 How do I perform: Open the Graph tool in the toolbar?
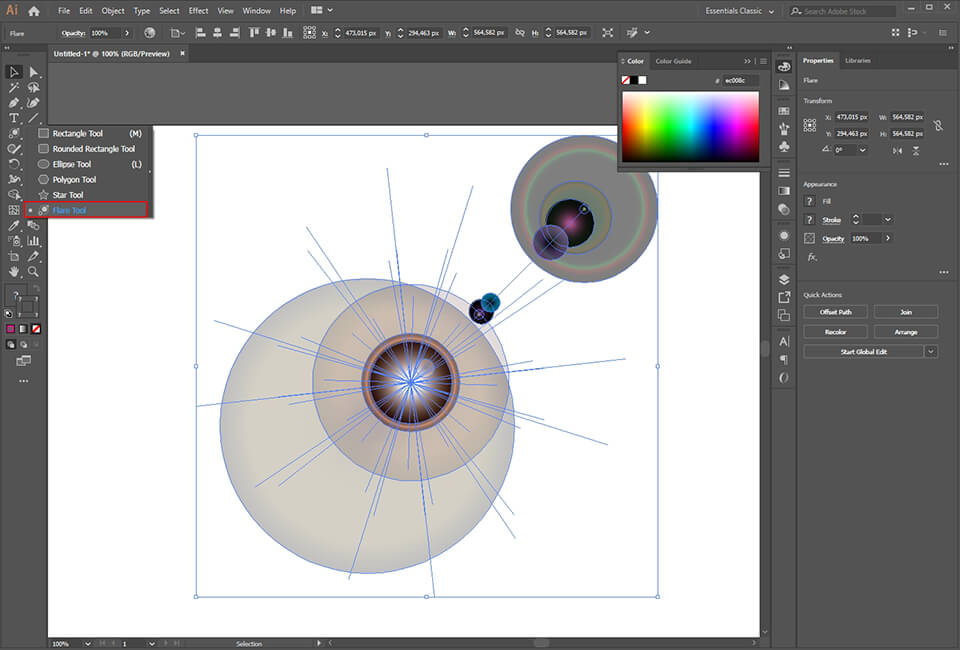pyautogui.click(x=34, y=242)
